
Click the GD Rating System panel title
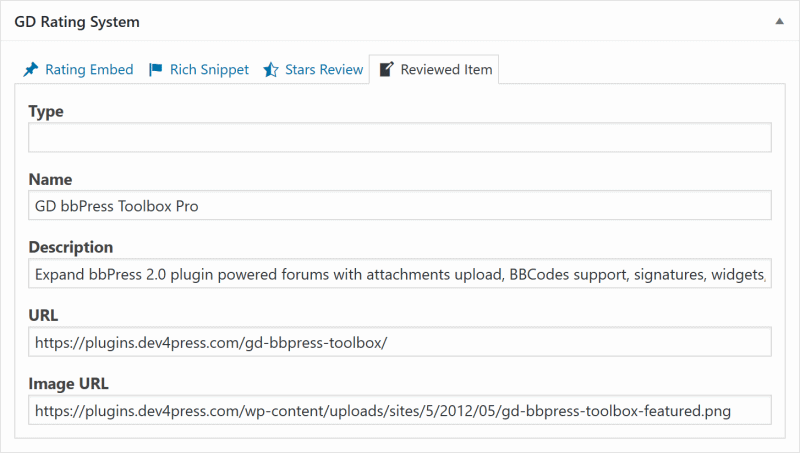click(x=77, y=22)
